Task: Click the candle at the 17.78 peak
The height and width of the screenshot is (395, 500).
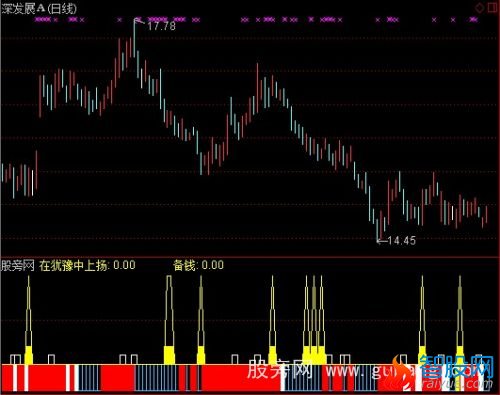Action: (x=134, y=38)
